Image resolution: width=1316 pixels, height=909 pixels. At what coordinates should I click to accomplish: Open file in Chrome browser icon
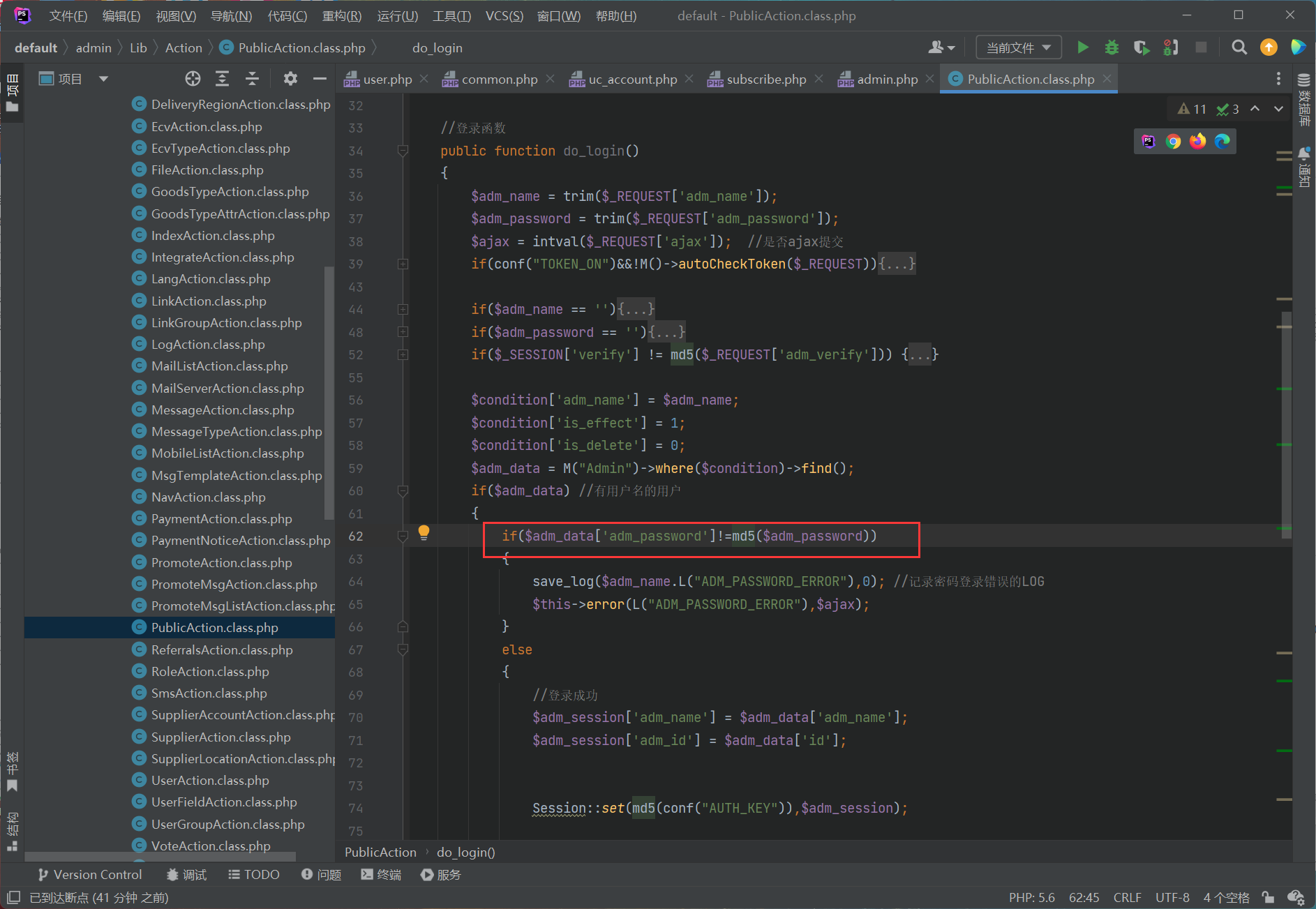(x=1173, y=142)
